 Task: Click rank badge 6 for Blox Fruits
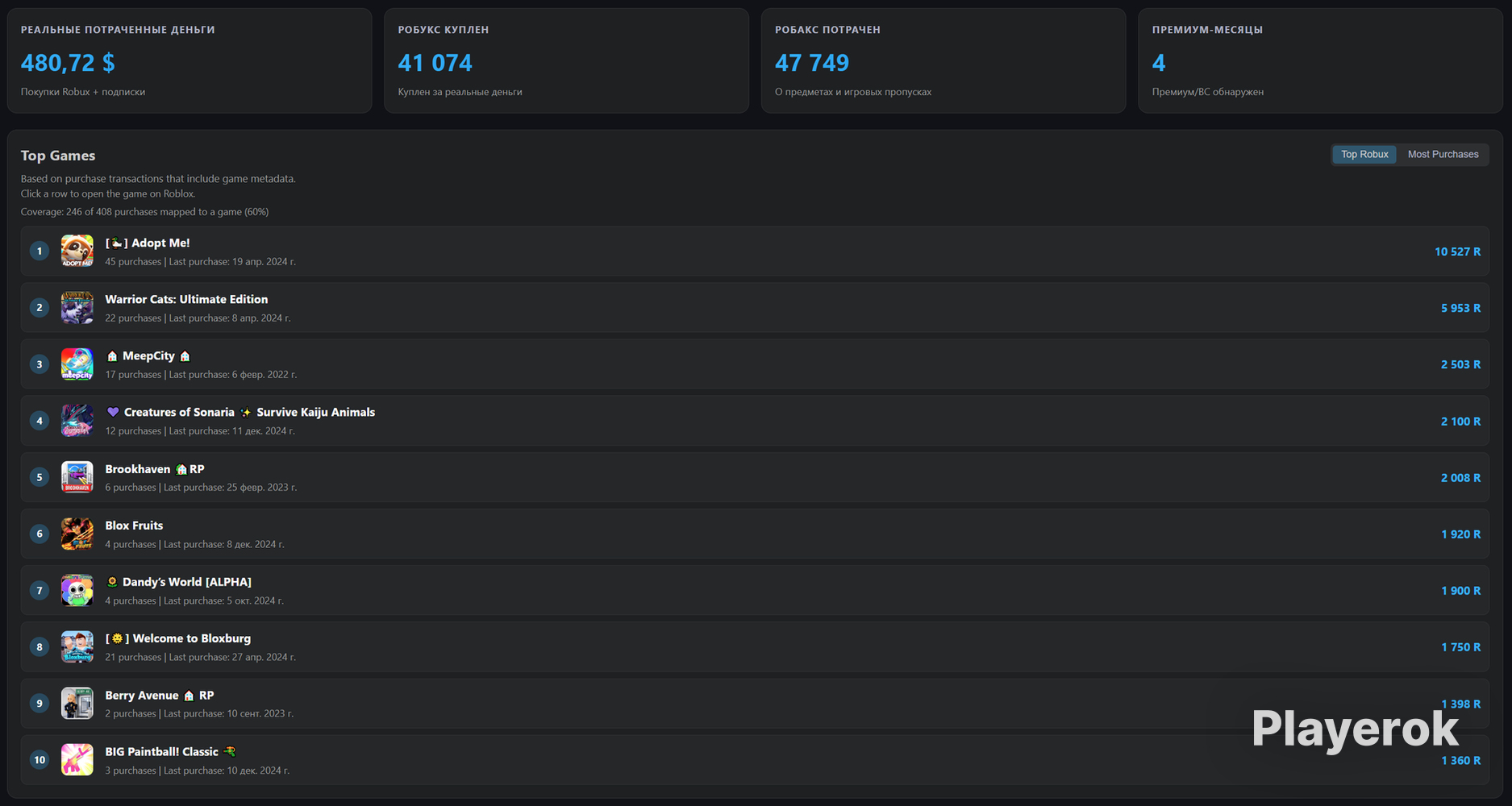(40, 534)
